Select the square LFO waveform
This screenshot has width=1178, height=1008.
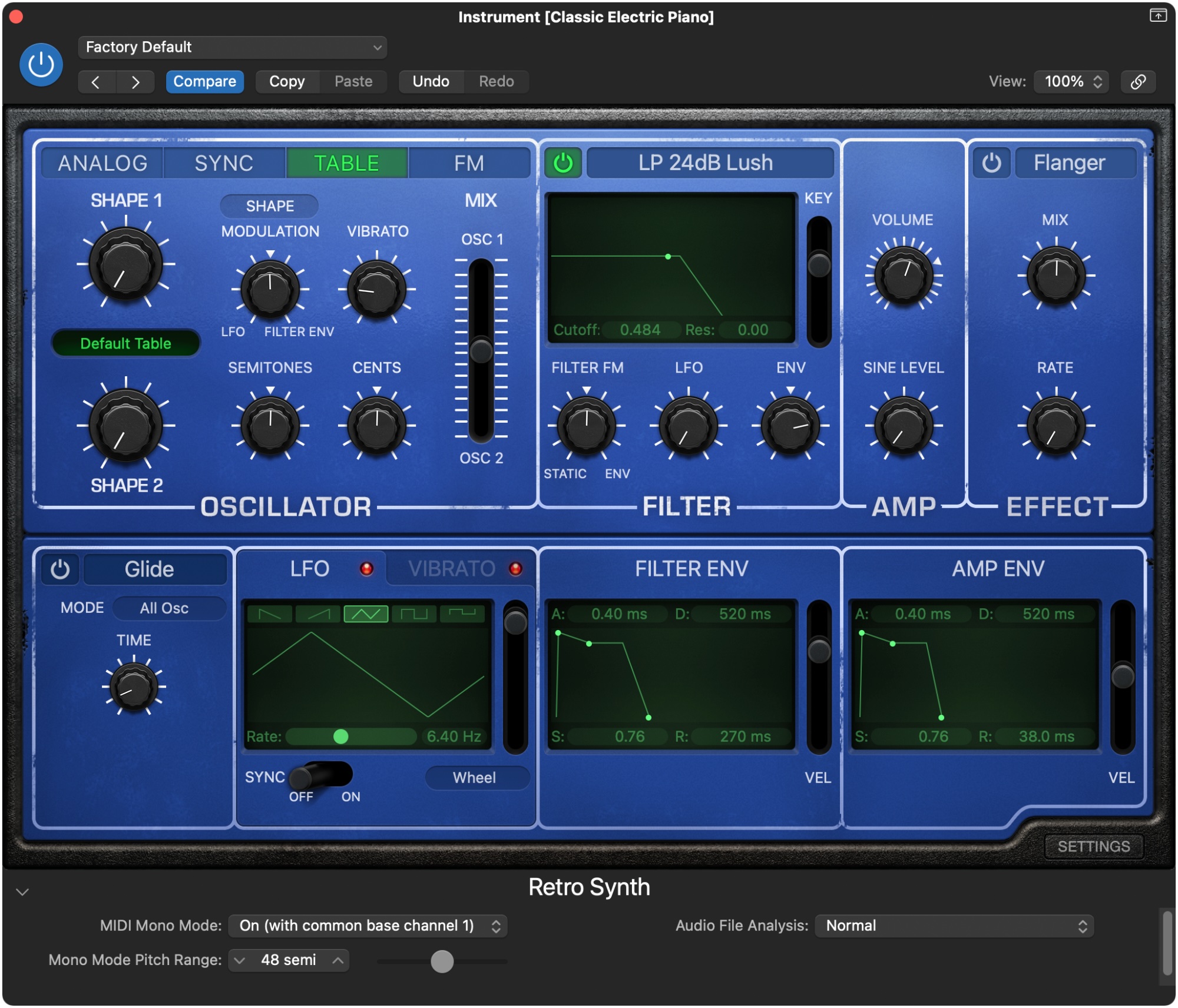click(414, 614)
